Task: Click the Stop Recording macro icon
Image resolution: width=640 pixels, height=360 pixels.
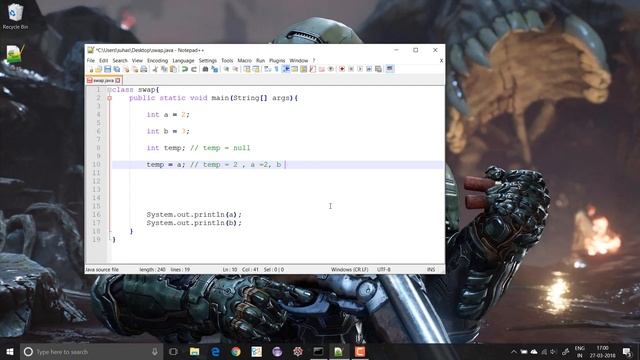Action: tap(351, 69)
